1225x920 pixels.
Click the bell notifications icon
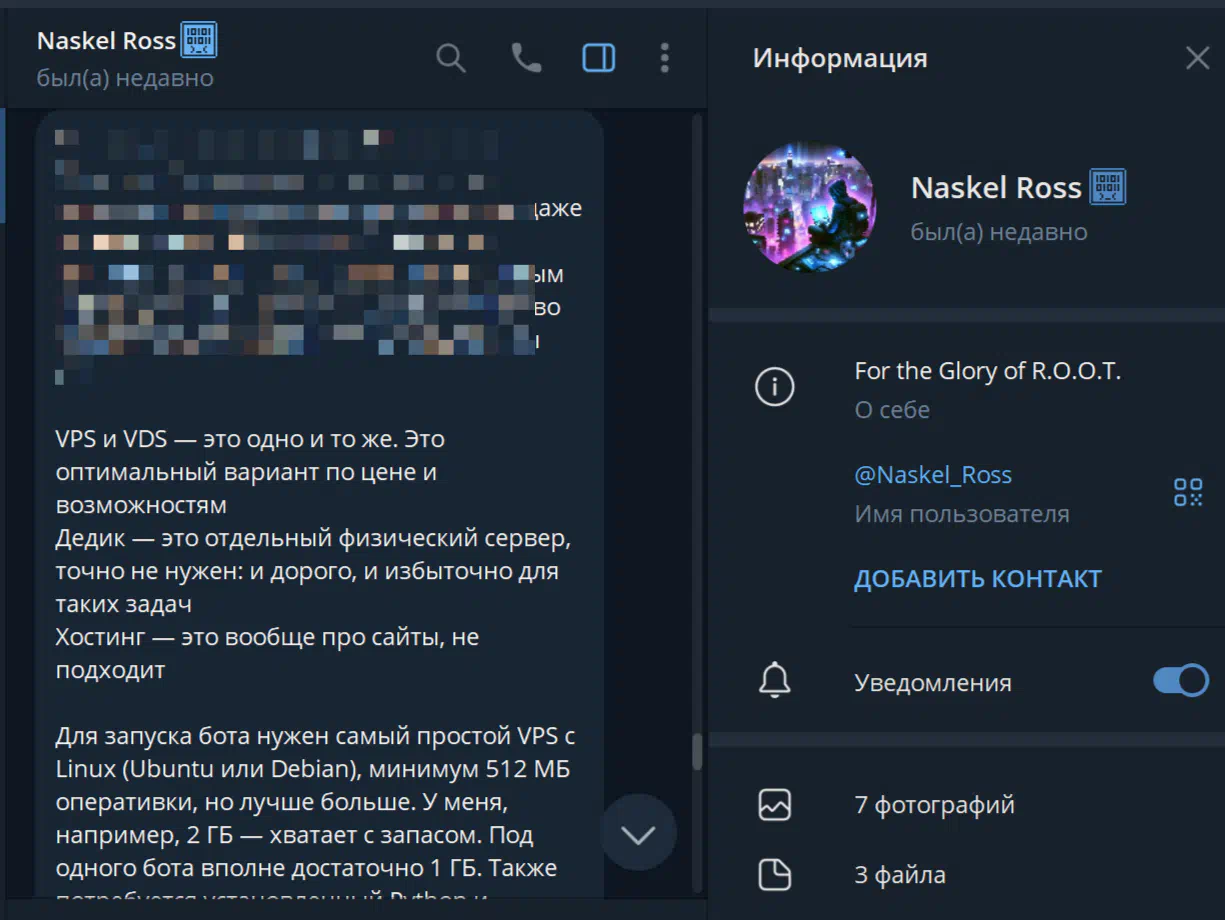775,682
